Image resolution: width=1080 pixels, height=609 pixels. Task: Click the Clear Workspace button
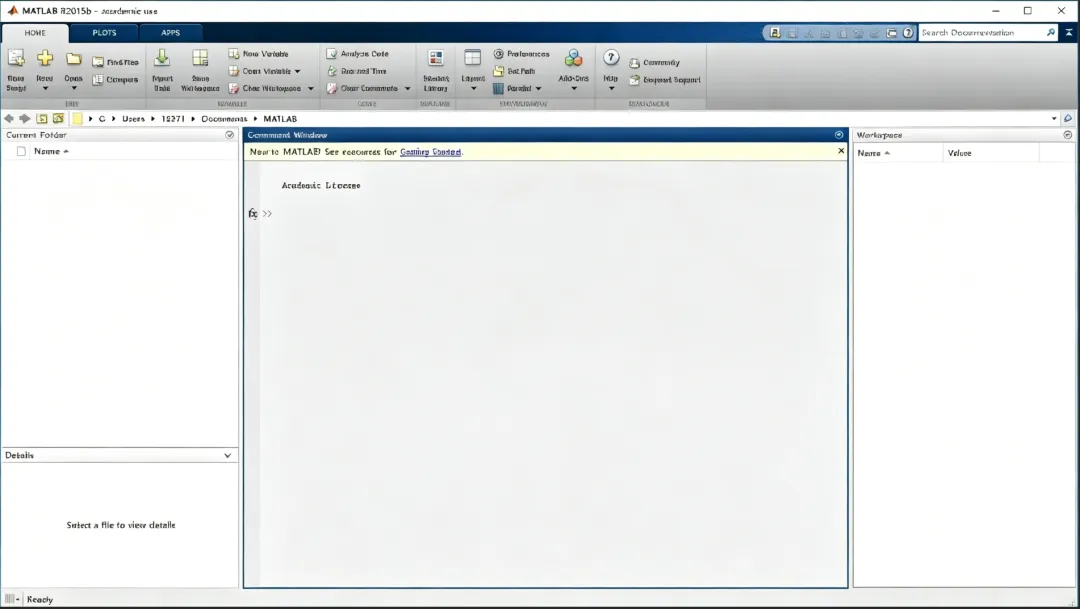(264, 88)
